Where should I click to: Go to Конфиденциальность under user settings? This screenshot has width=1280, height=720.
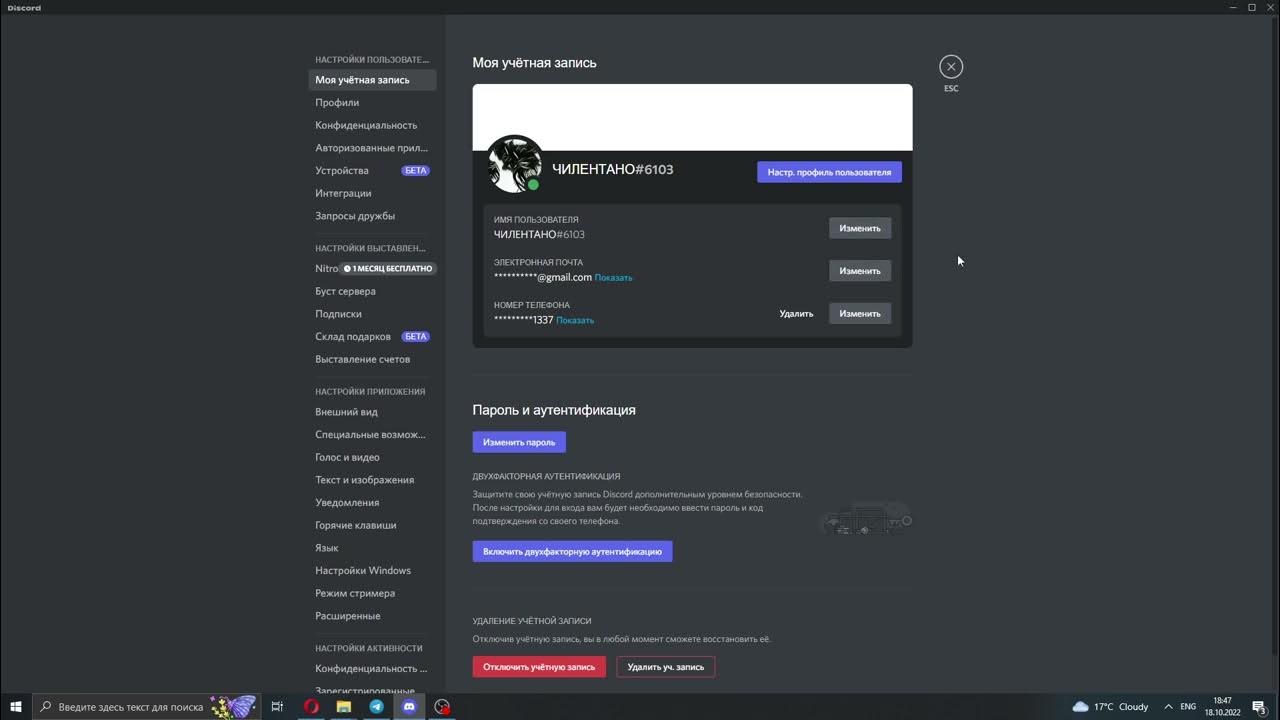coord(372,125)
